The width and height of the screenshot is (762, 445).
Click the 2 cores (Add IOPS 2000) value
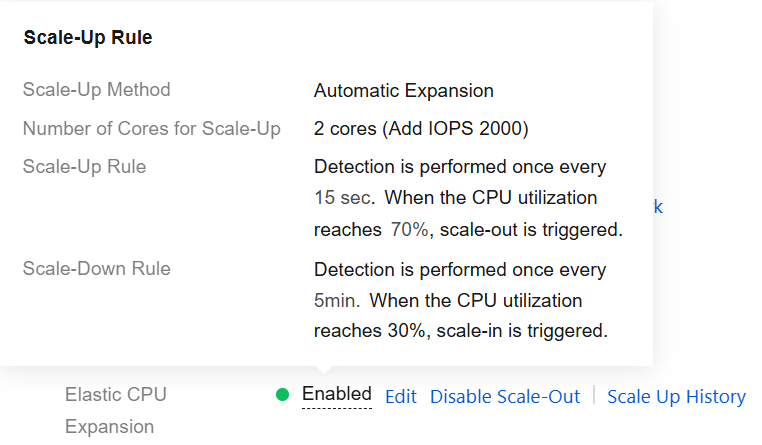coord(421,129)
